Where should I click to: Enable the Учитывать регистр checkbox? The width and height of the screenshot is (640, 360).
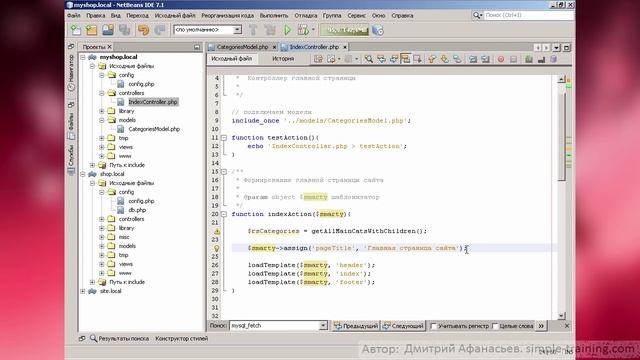pyautogui.click(x=434, y=326)
